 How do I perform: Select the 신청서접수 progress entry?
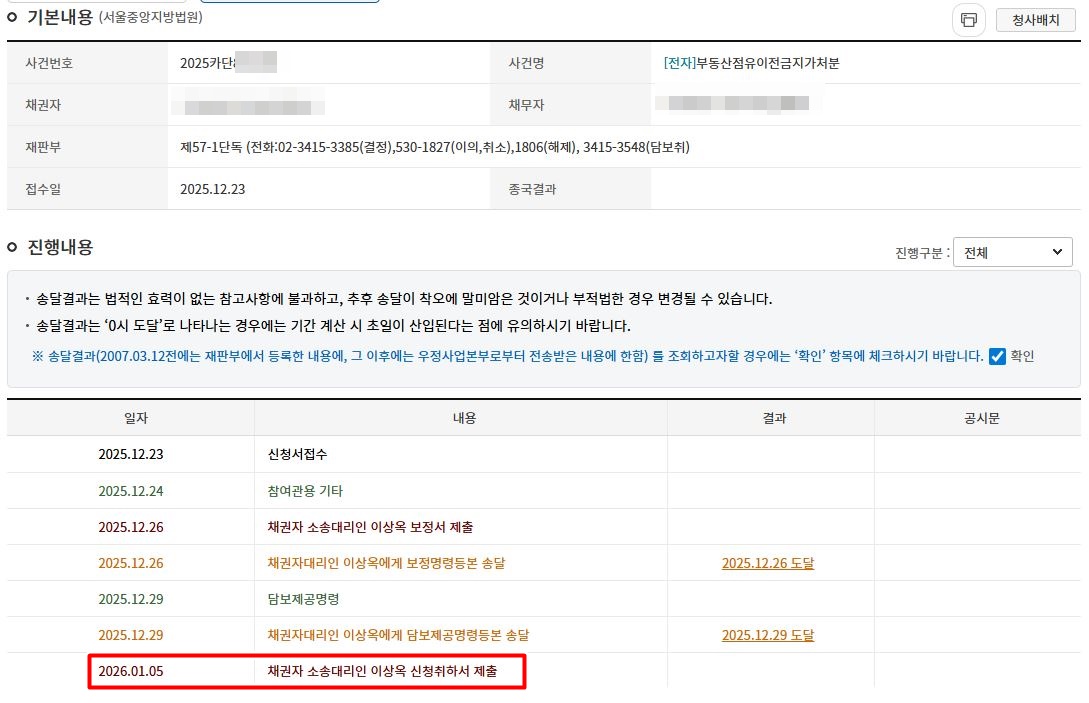point(297,454)
